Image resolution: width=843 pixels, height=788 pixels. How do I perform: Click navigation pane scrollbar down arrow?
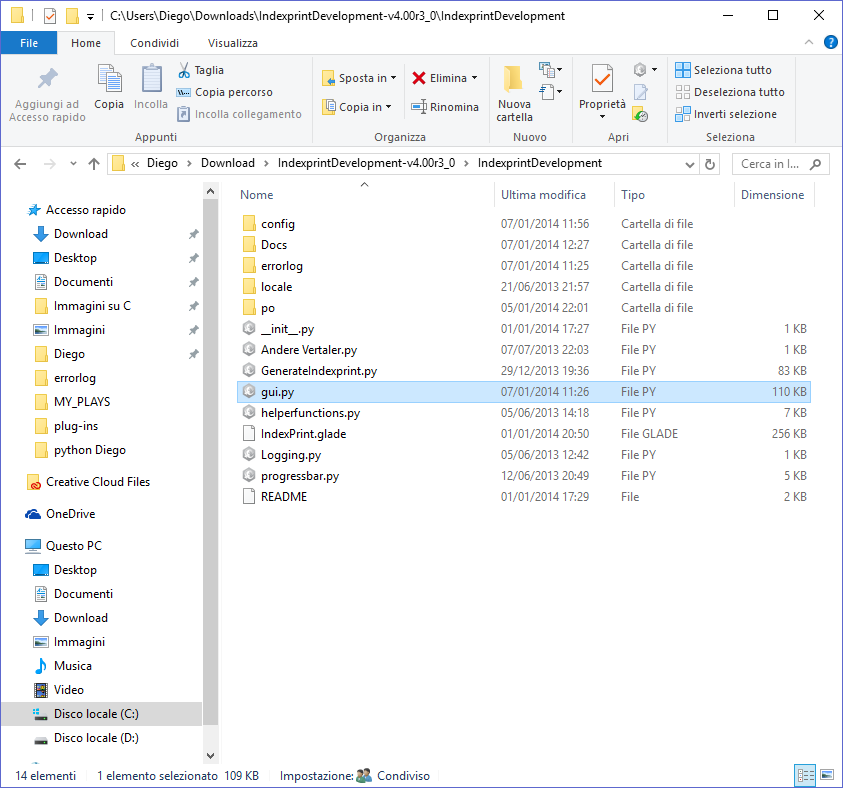[x=210, y=756]
